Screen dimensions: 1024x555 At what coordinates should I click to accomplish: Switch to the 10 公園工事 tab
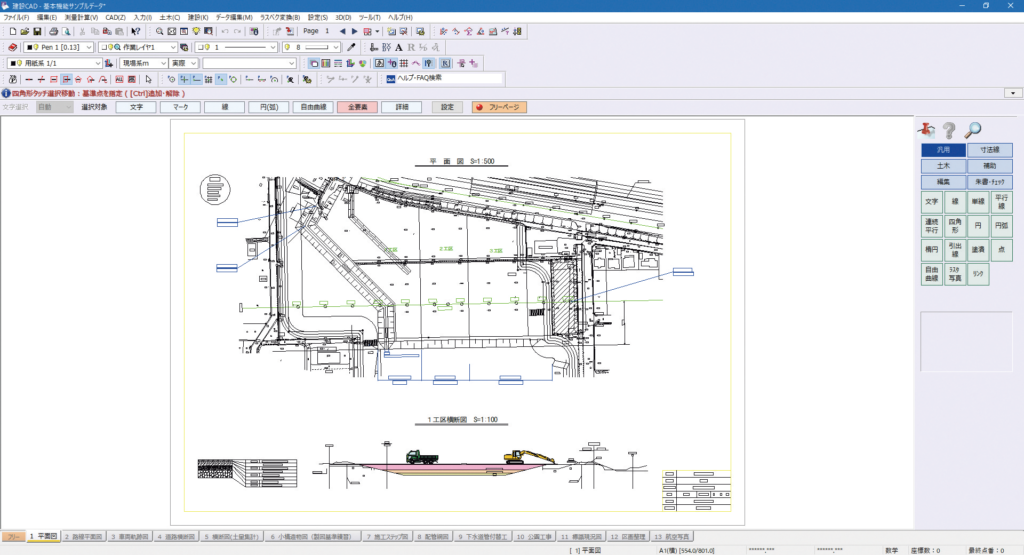[534, 537]
